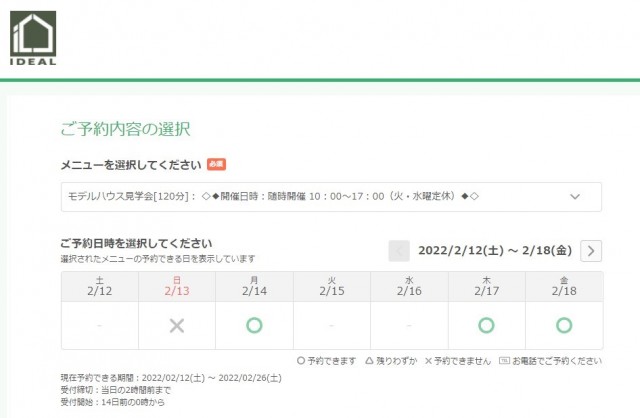Click the 予約できます legend circle
640x418 pixels.
tap(302, 361)
